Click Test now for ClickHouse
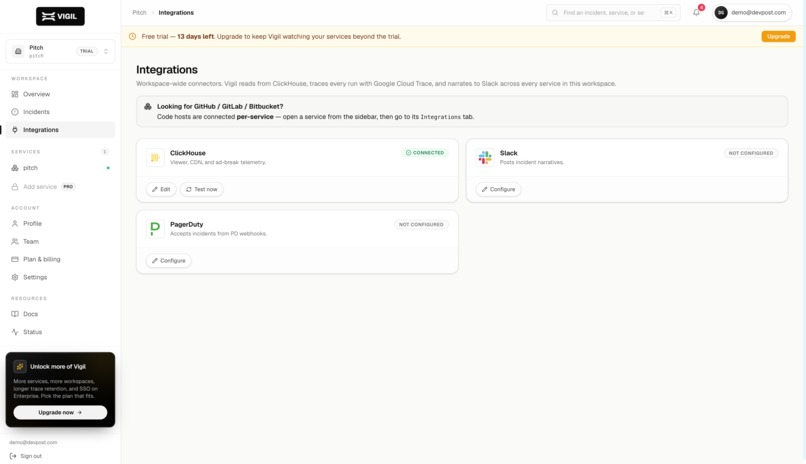The image size is (806, 464). [x=202, y=189]
